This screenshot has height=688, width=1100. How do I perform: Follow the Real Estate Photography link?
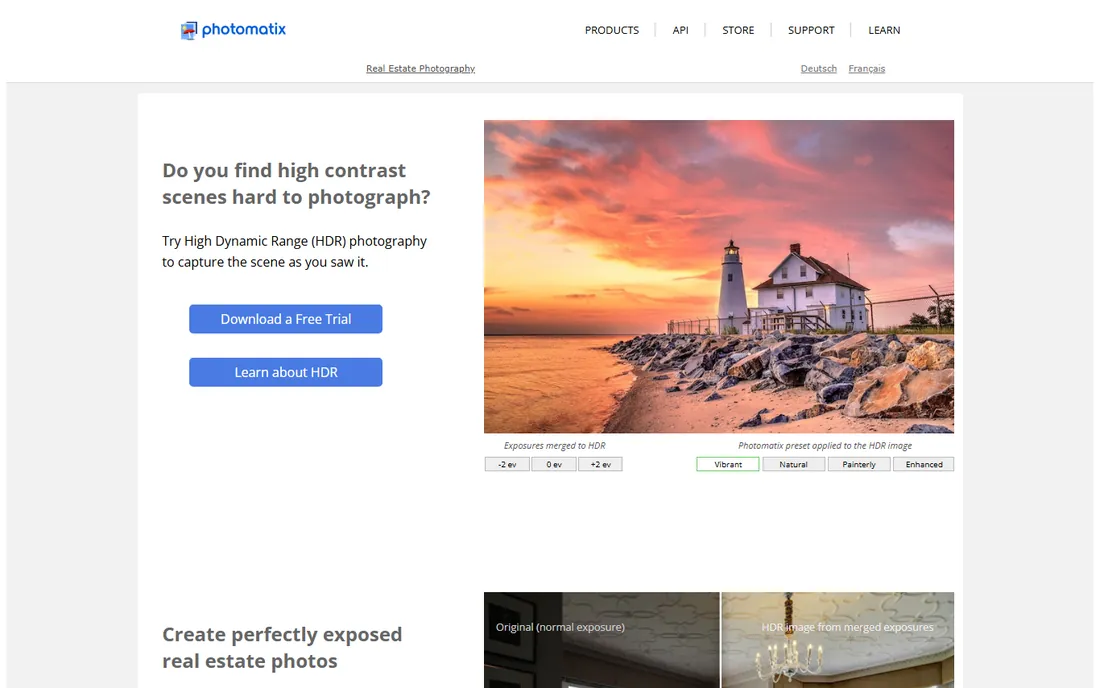pos(420,69)
